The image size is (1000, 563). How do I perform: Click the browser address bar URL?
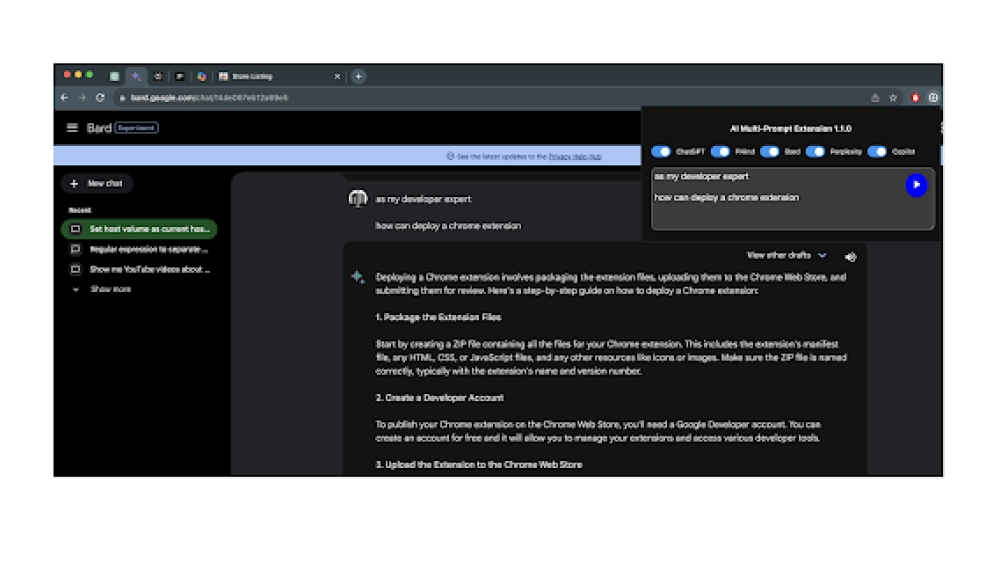point(209,98)
